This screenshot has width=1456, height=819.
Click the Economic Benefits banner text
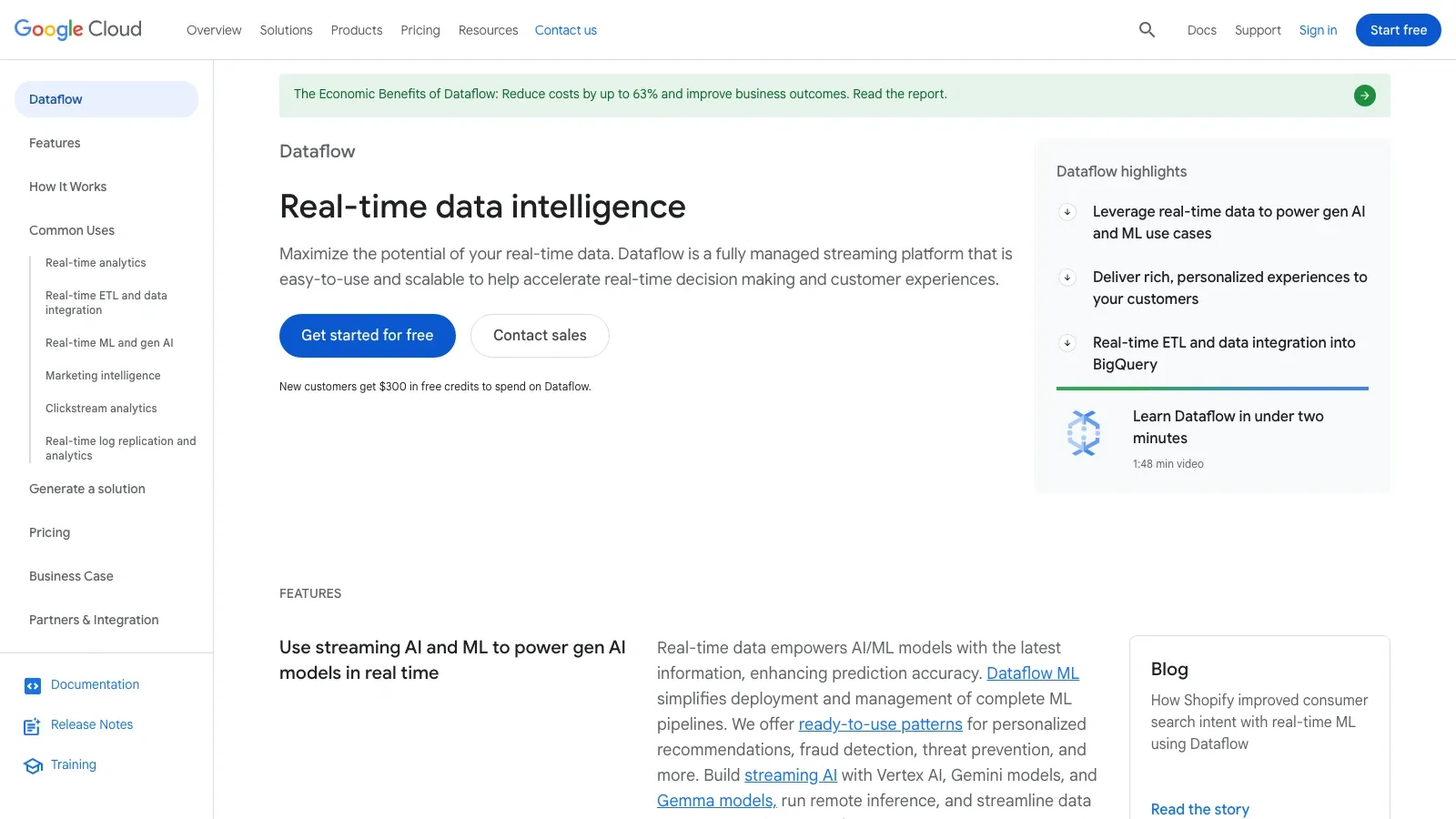620,94
